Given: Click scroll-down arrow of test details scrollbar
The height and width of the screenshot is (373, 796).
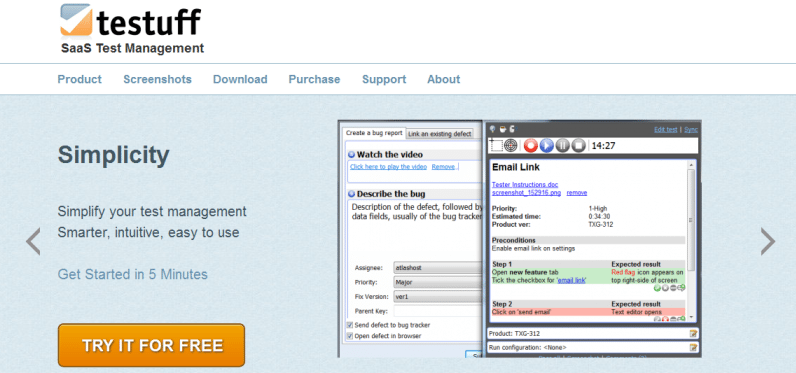Looking at the screenshot, I should tap(691, 317).
